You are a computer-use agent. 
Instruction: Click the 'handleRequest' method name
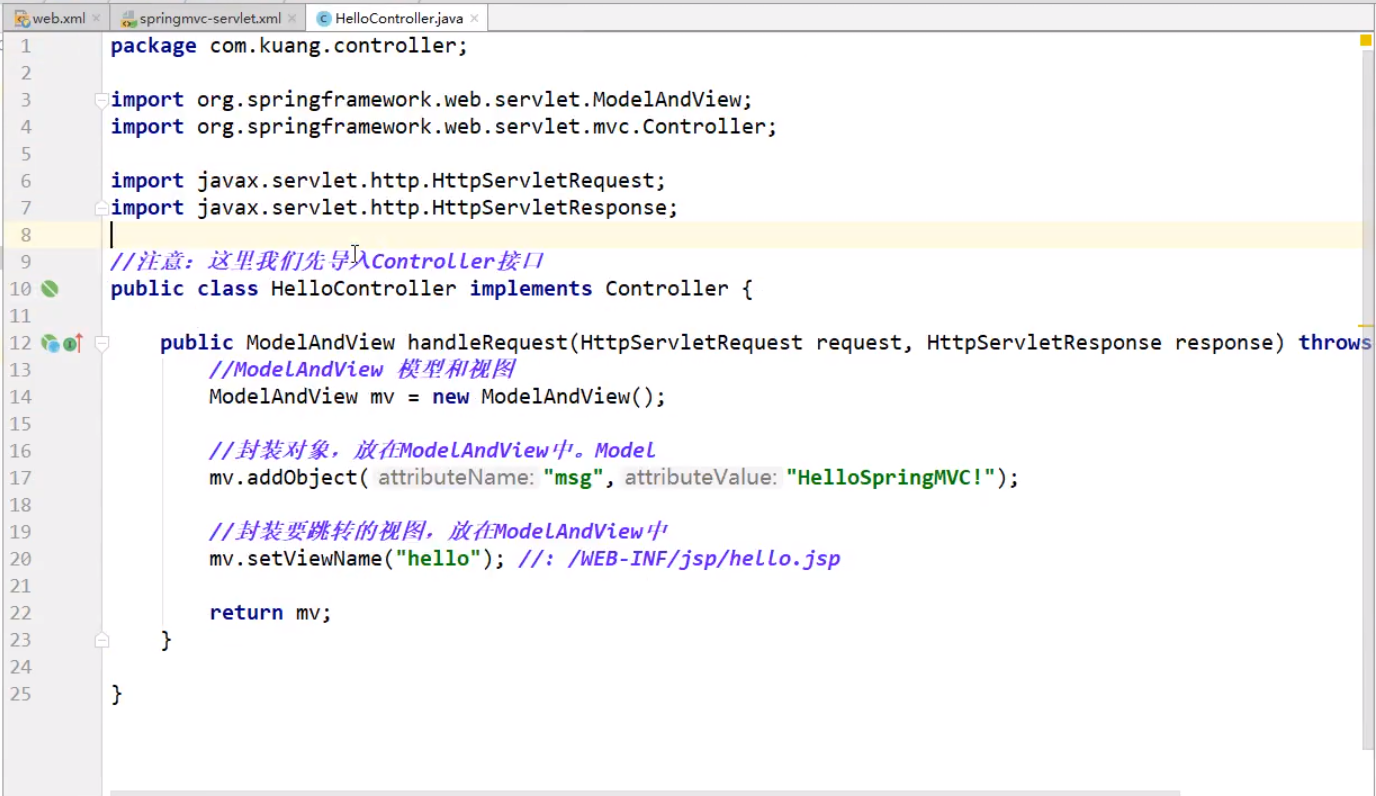pos(488,343)
